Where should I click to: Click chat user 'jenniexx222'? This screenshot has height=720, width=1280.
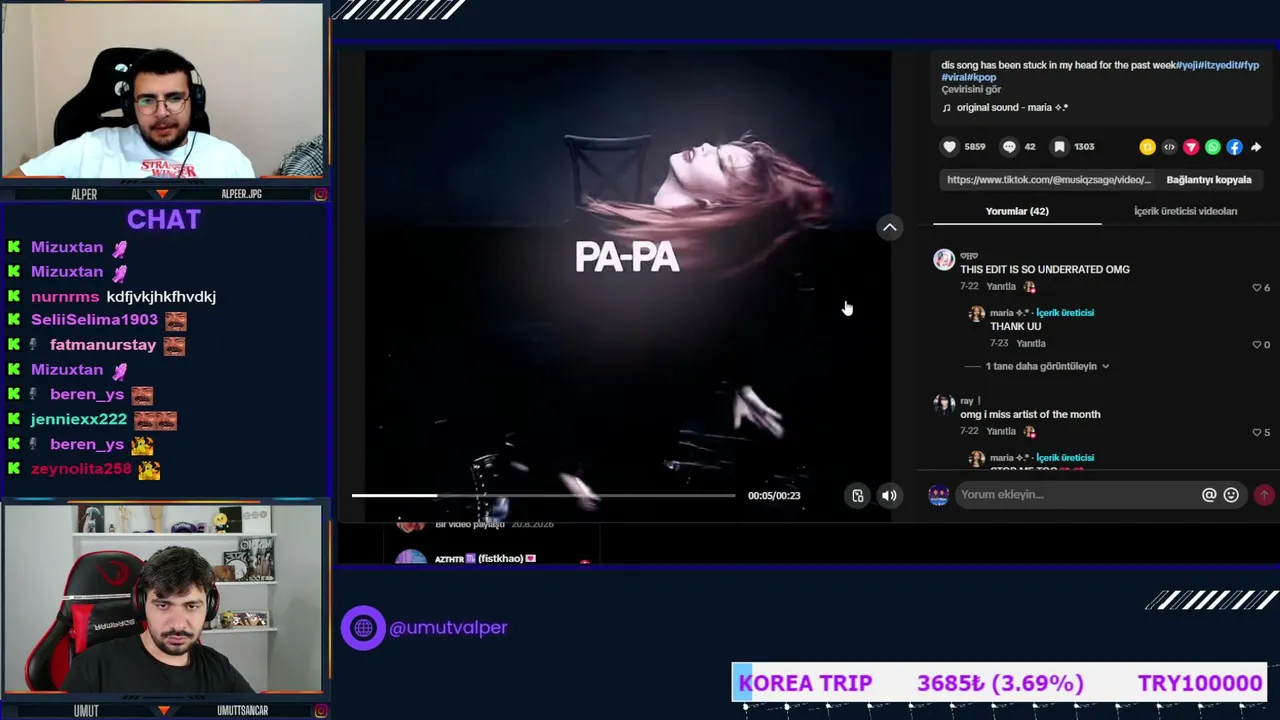[x=79, y=420]
